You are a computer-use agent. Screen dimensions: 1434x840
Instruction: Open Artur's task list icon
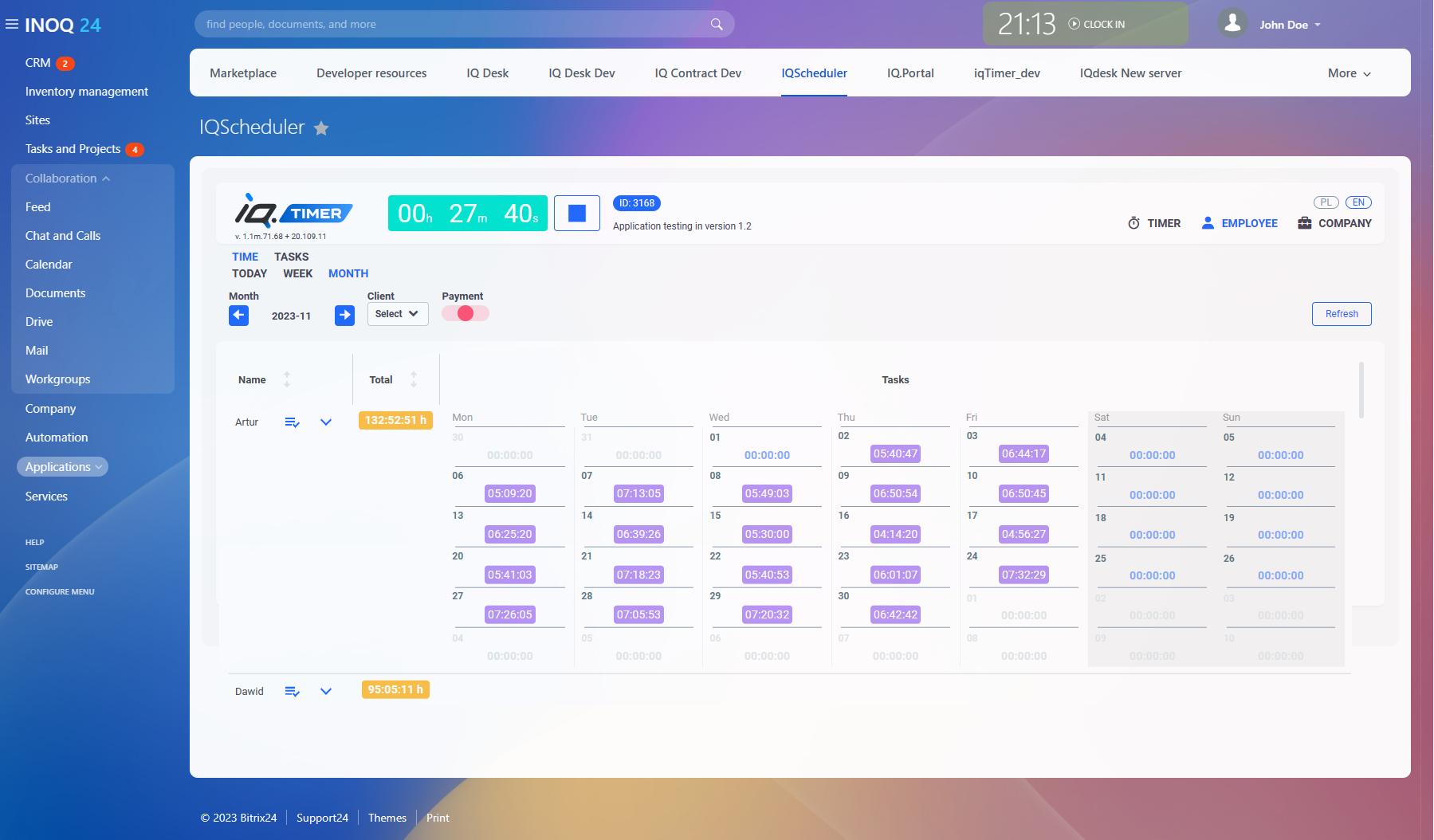point(293,422)
